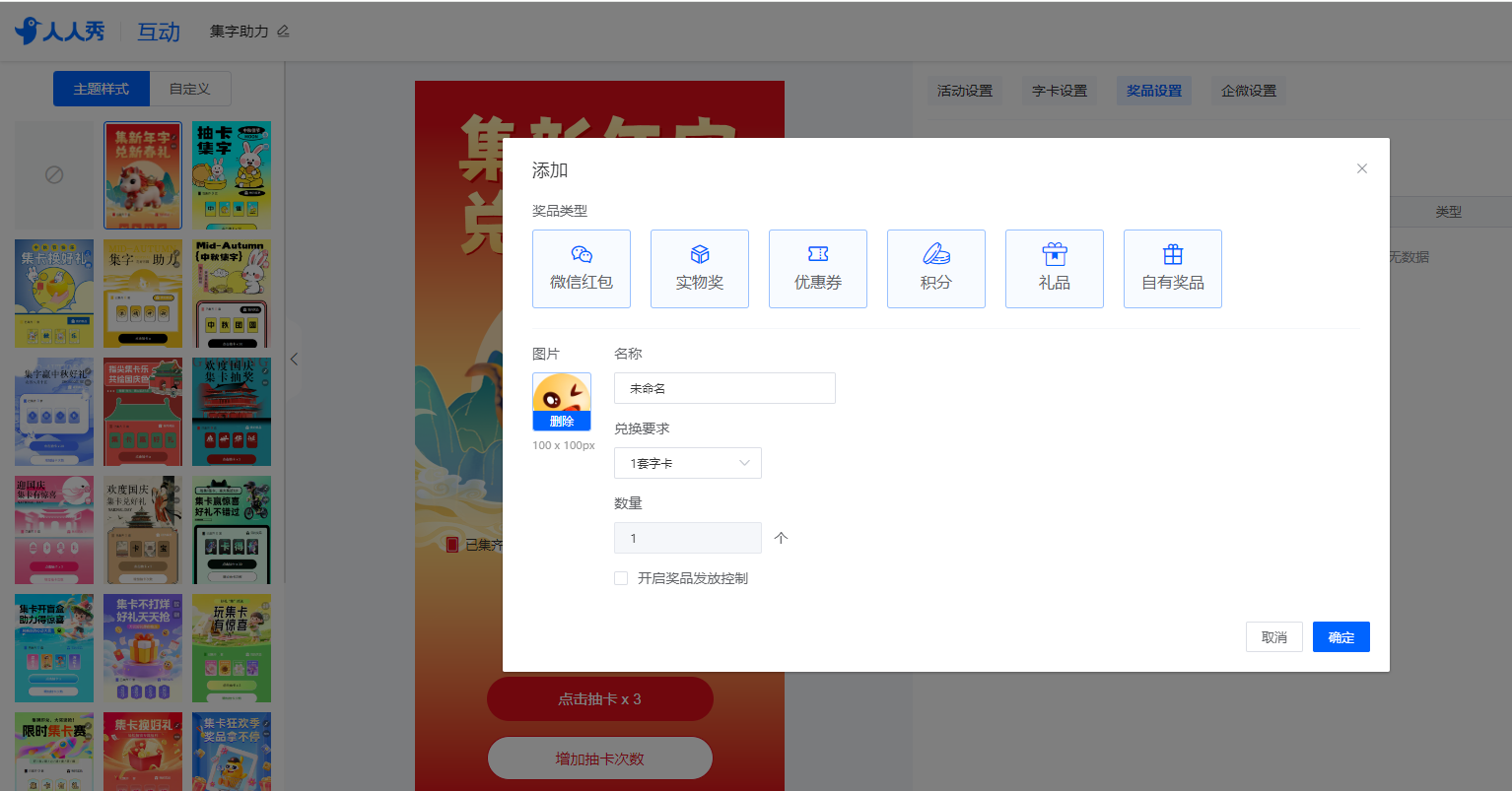Select the 微信红包 prize type

point(581,269)
